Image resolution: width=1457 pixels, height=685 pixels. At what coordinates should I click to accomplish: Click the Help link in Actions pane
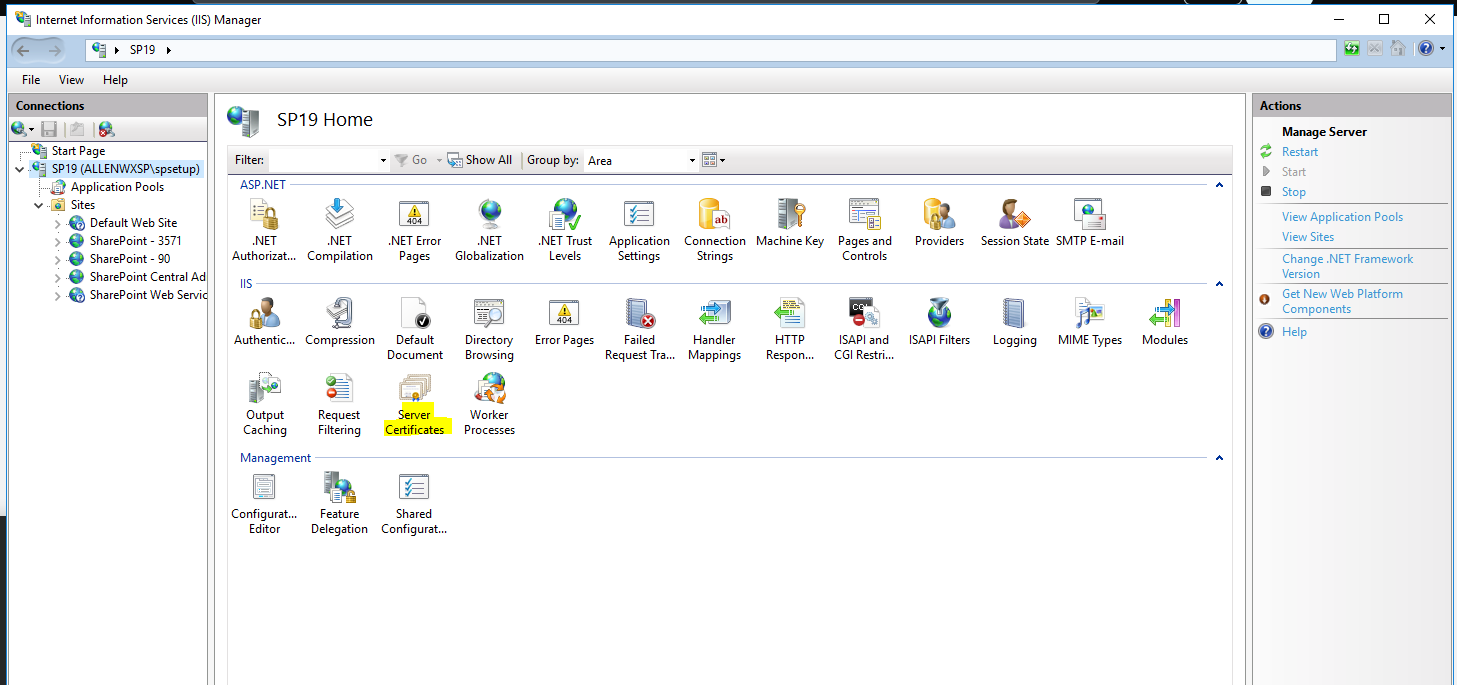pyautogui.click(x=1294, y=332)
